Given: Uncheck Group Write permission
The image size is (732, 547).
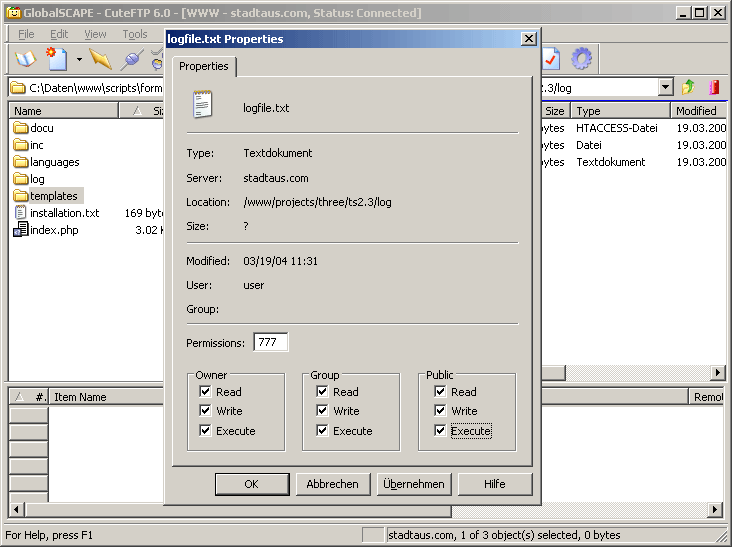Looking at the screenshot, I should 322,410.
